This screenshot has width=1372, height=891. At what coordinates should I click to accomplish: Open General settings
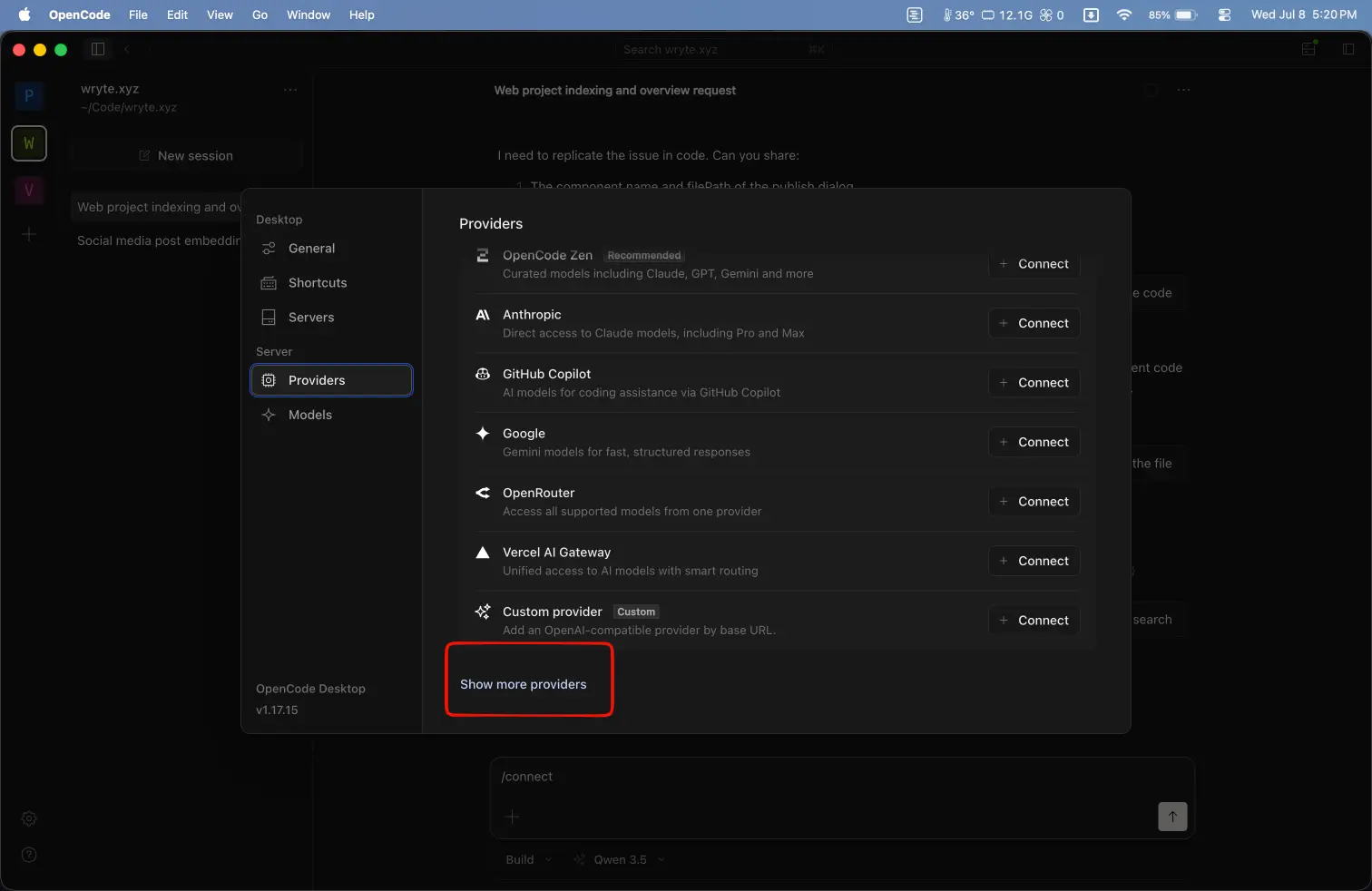coord(331,249)
